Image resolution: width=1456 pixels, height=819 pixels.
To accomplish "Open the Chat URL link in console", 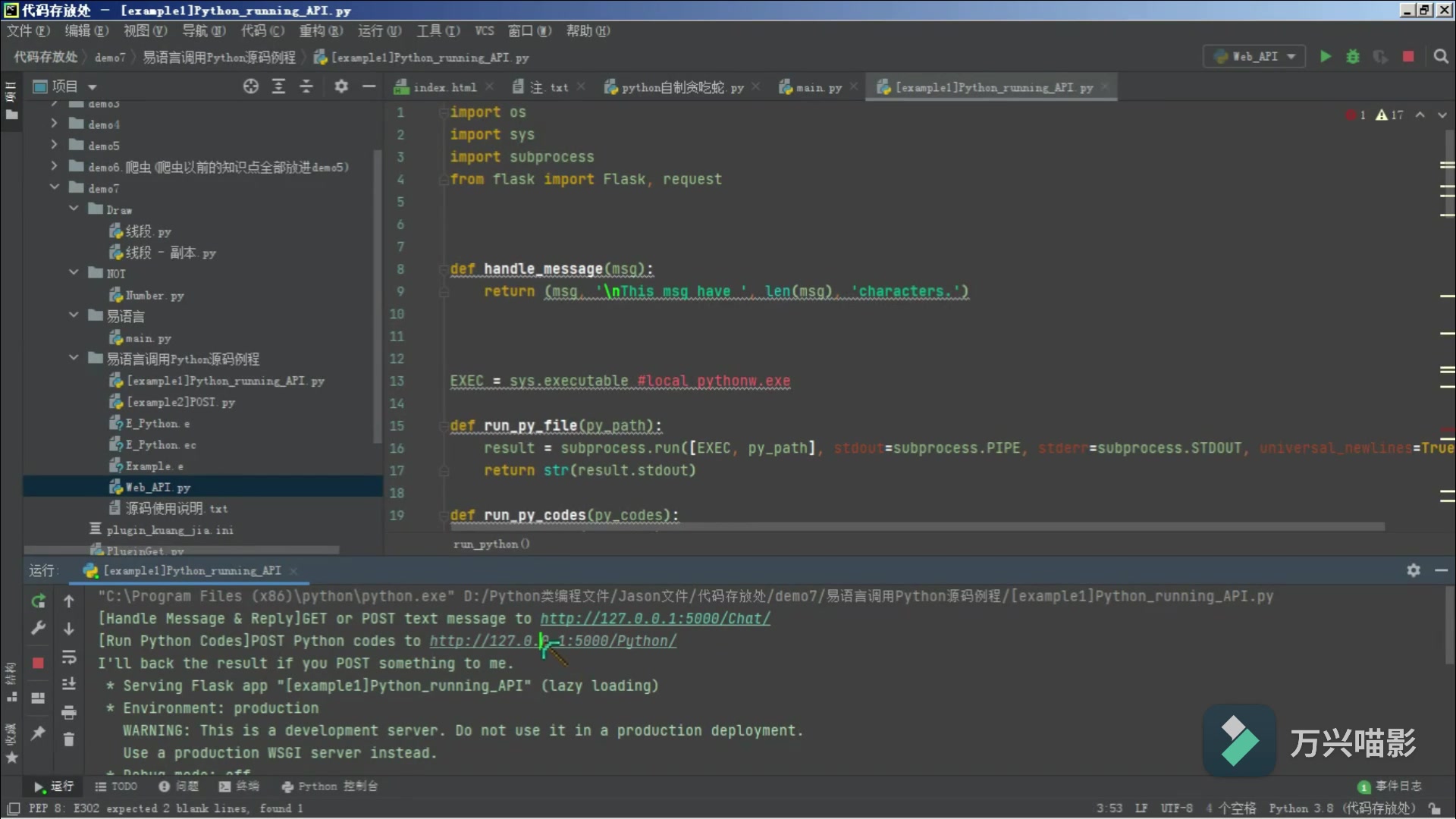I will (x=654, y=619).
